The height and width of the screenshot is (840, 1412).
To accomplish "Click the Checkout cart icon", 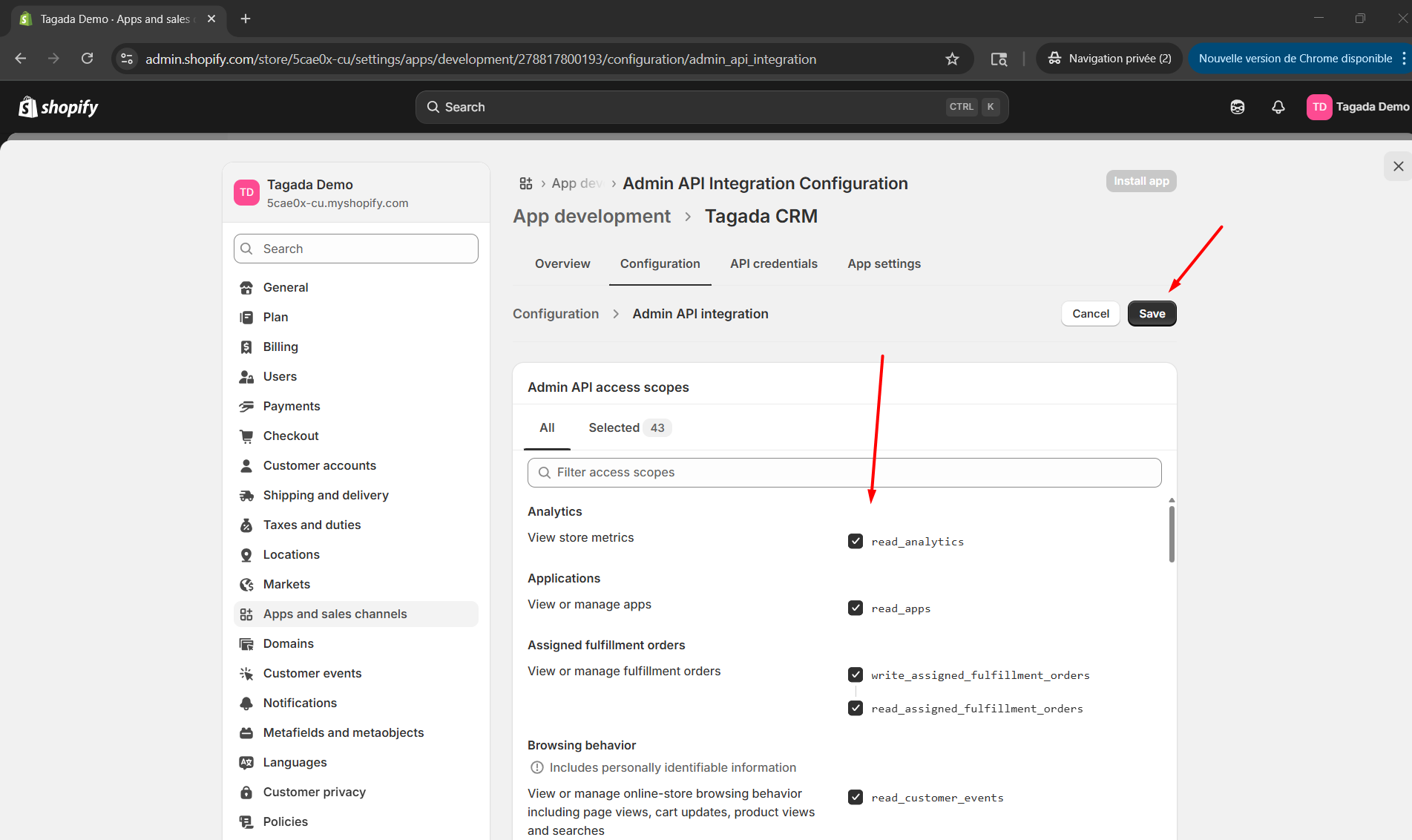I will click(246, 436).
